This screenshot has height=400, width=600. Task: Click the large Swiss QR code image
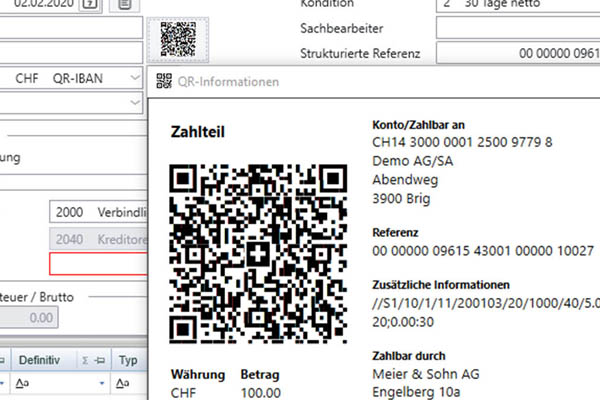point(258,254)
